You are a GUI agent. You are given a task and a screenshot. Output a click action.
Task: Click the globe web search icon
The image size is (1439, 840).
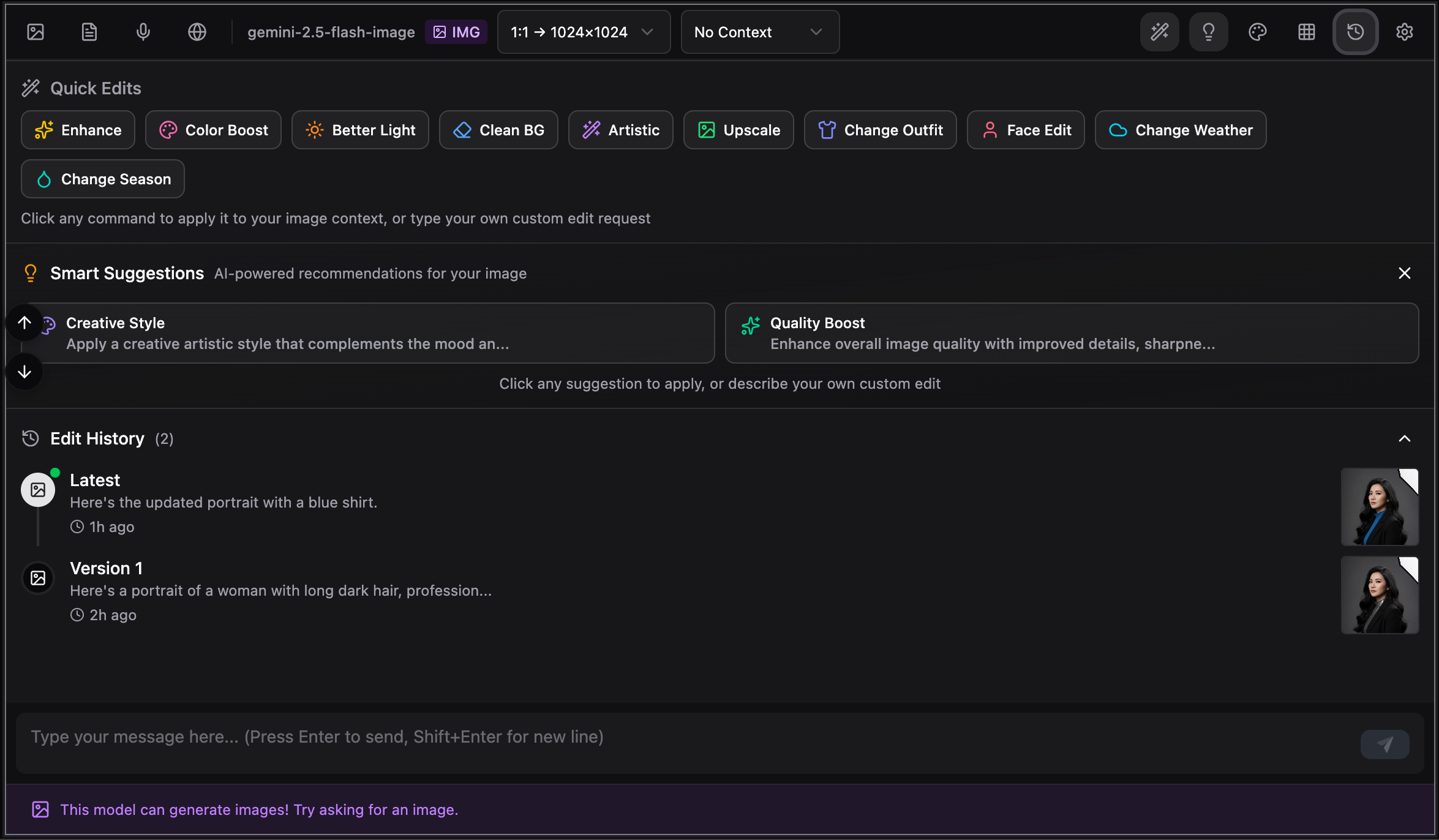197,32
